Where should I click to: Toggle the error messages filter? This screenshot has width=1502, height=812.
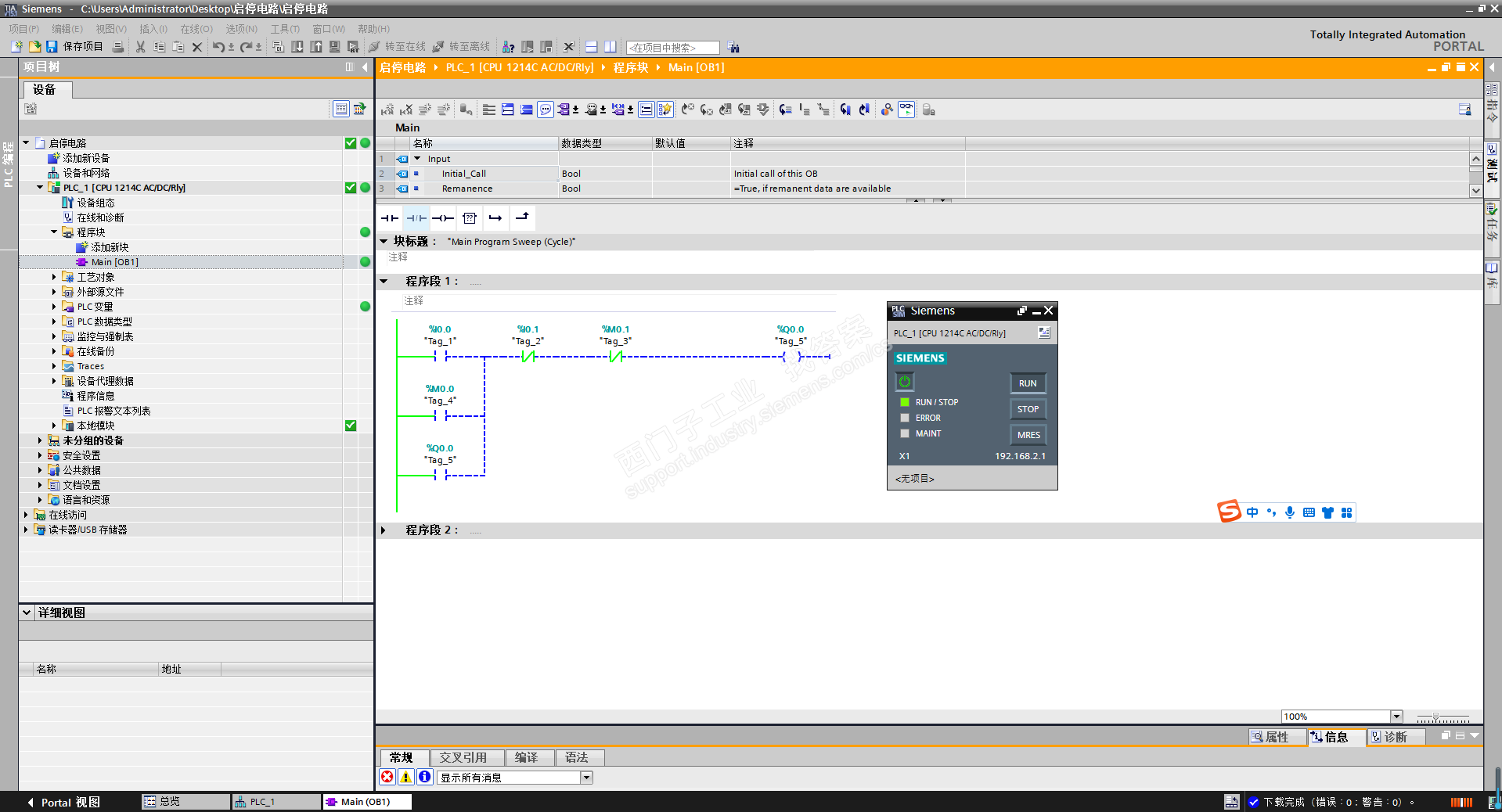tap(387, 777)
